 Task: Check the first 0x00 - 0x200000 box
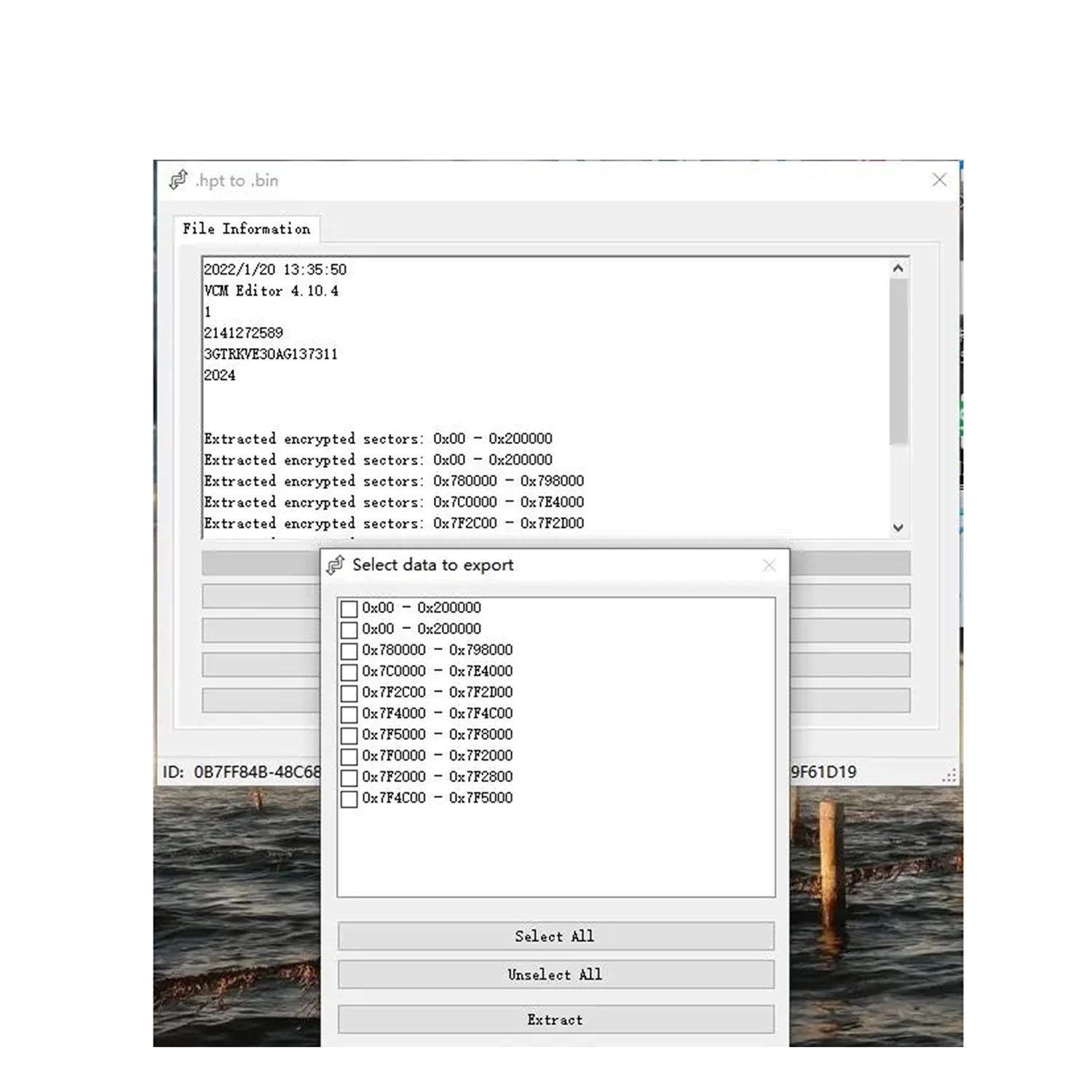click(x=349, y=609)
